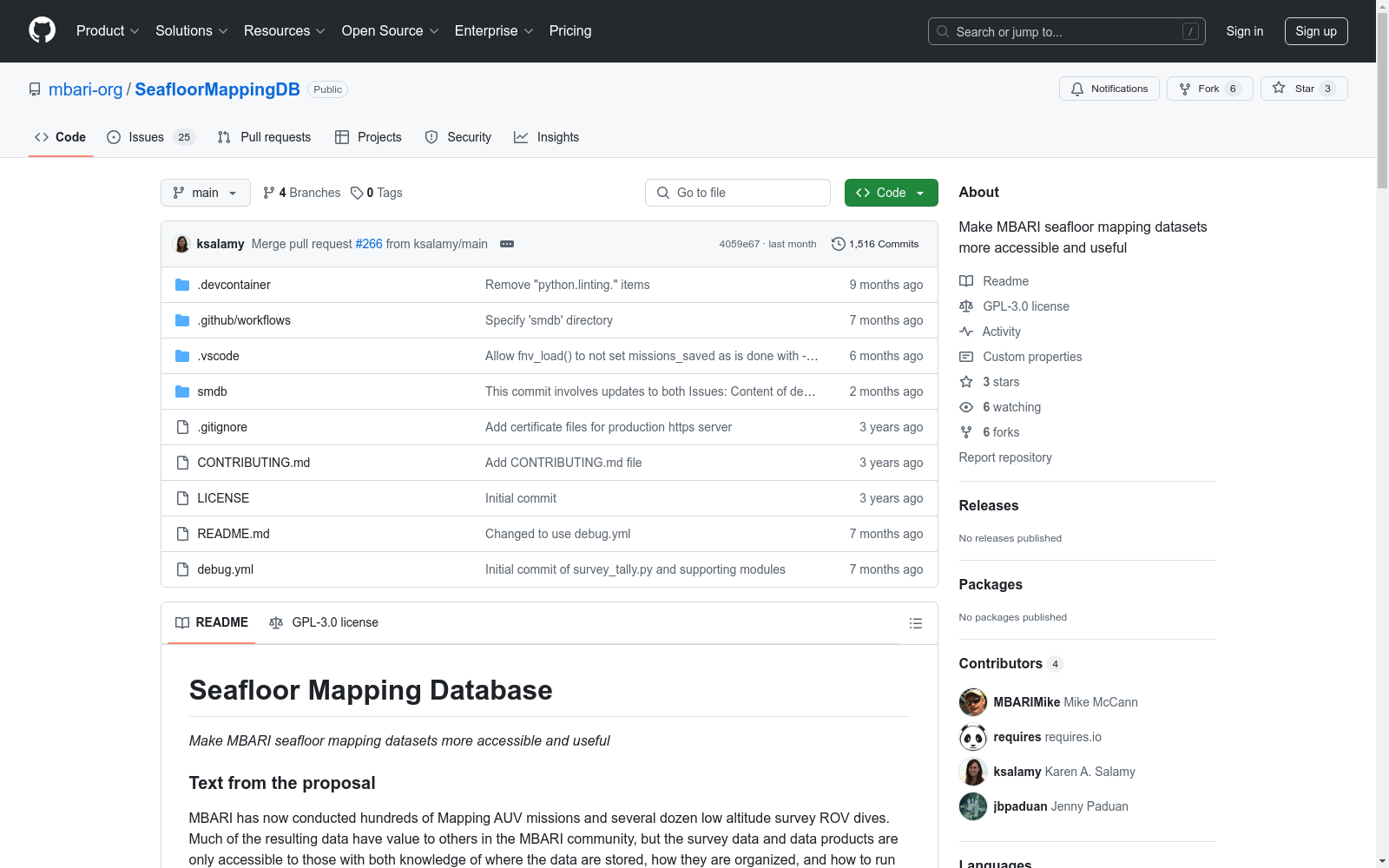Open the .github/workflows folder
Image resolution: width=1389 pixels, height=868 pixels.
tap(244, 320)
